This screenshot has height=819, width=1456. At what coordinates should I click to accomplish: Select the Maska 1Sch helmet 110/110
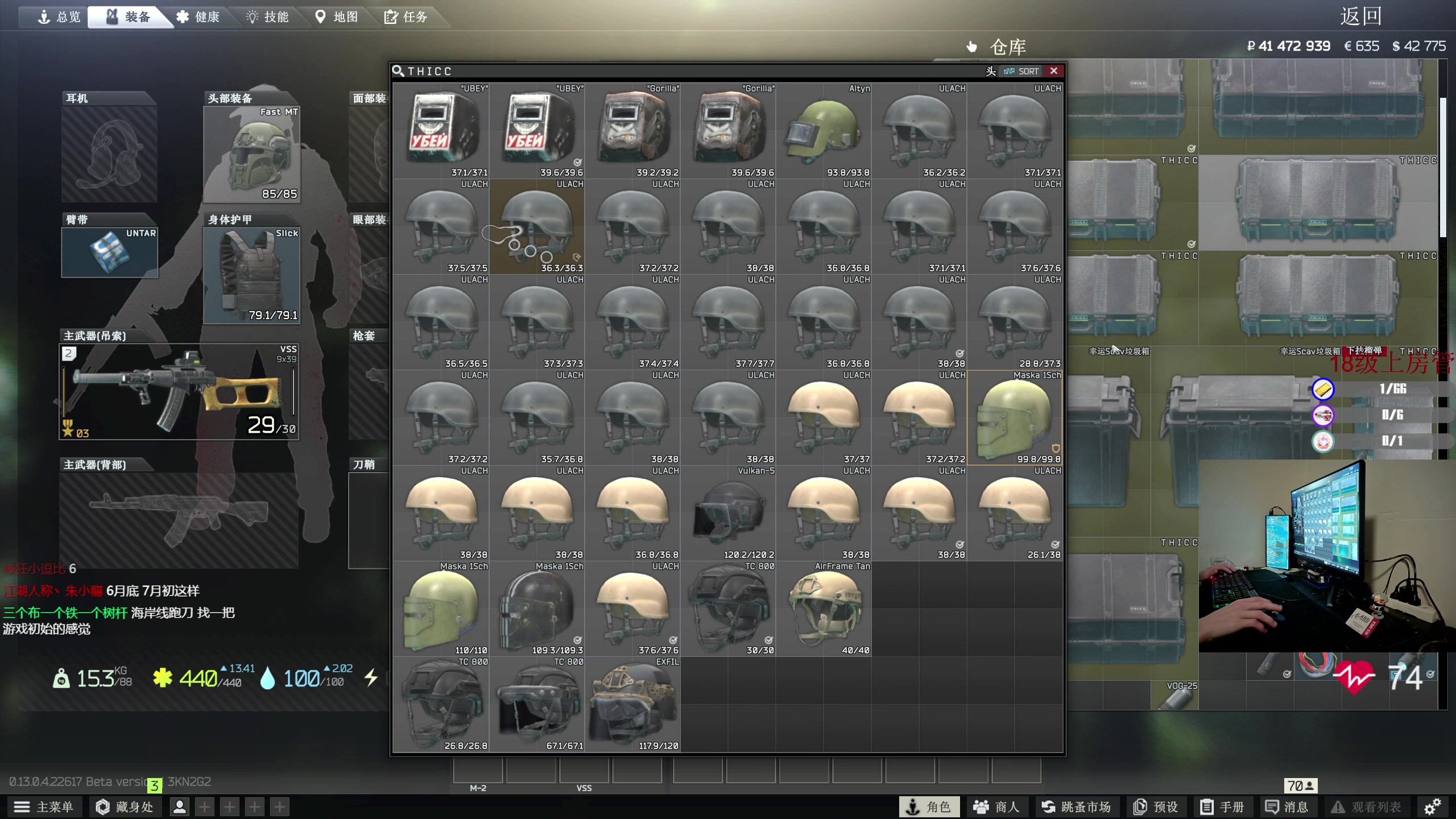[x=441, y=609]
